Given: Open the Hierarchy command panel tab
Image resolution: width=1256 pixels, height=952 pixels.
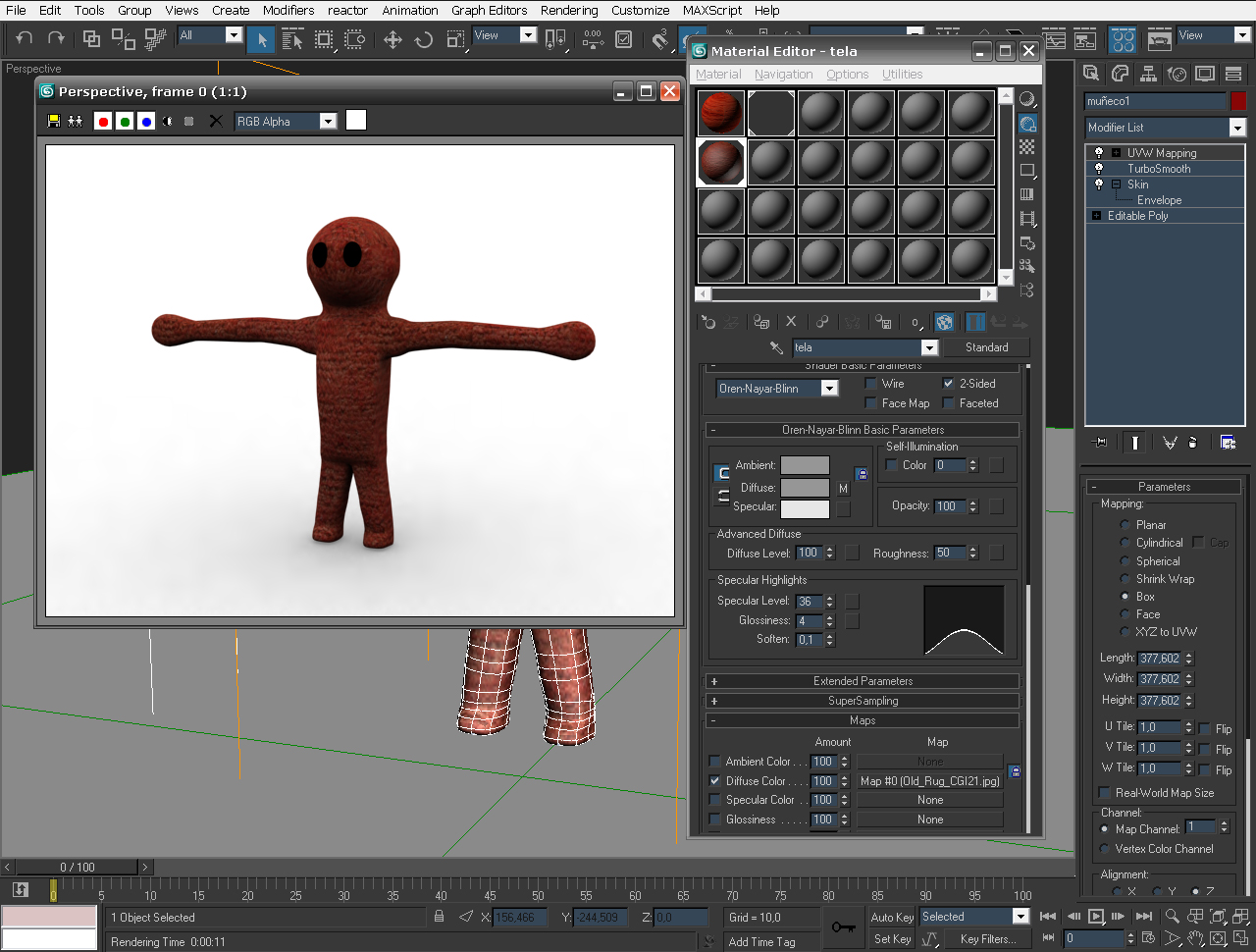Looking at the screenshot, I should click(x=1148, y=74).
